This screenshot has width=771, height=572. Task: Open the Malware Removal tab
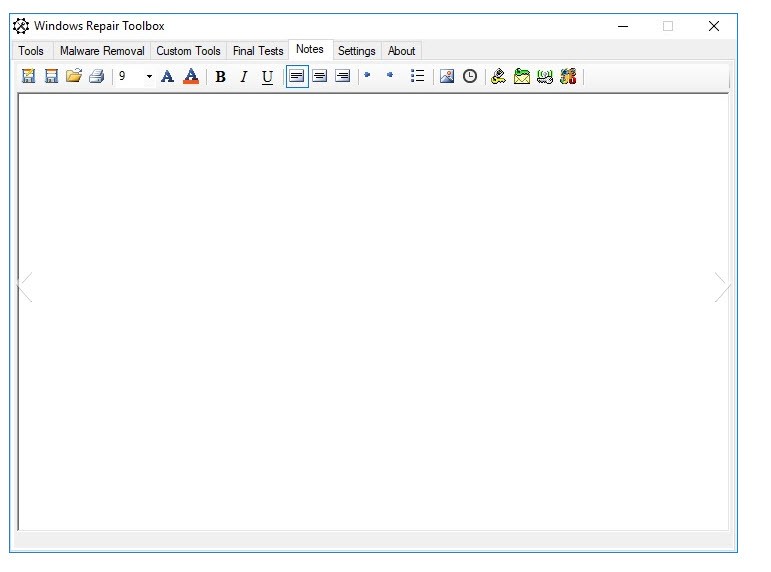(x=102, y=51)
